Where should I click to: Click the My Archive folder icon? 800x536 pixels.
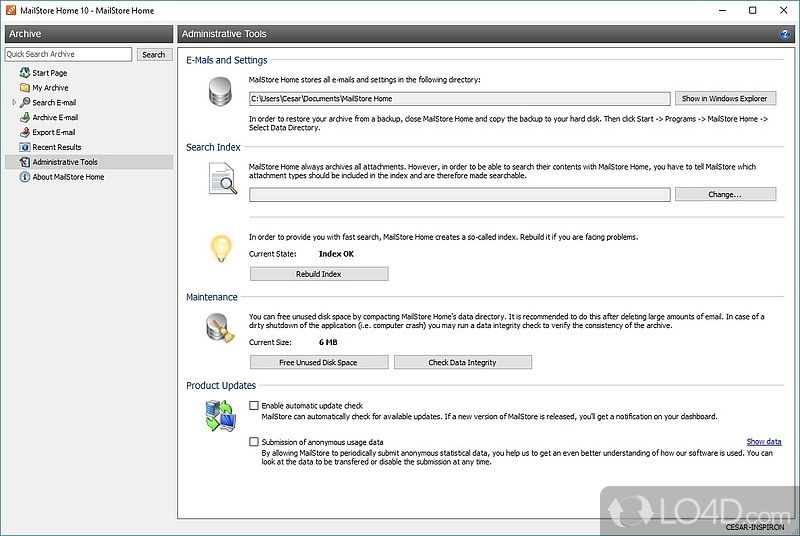[24, 88]
